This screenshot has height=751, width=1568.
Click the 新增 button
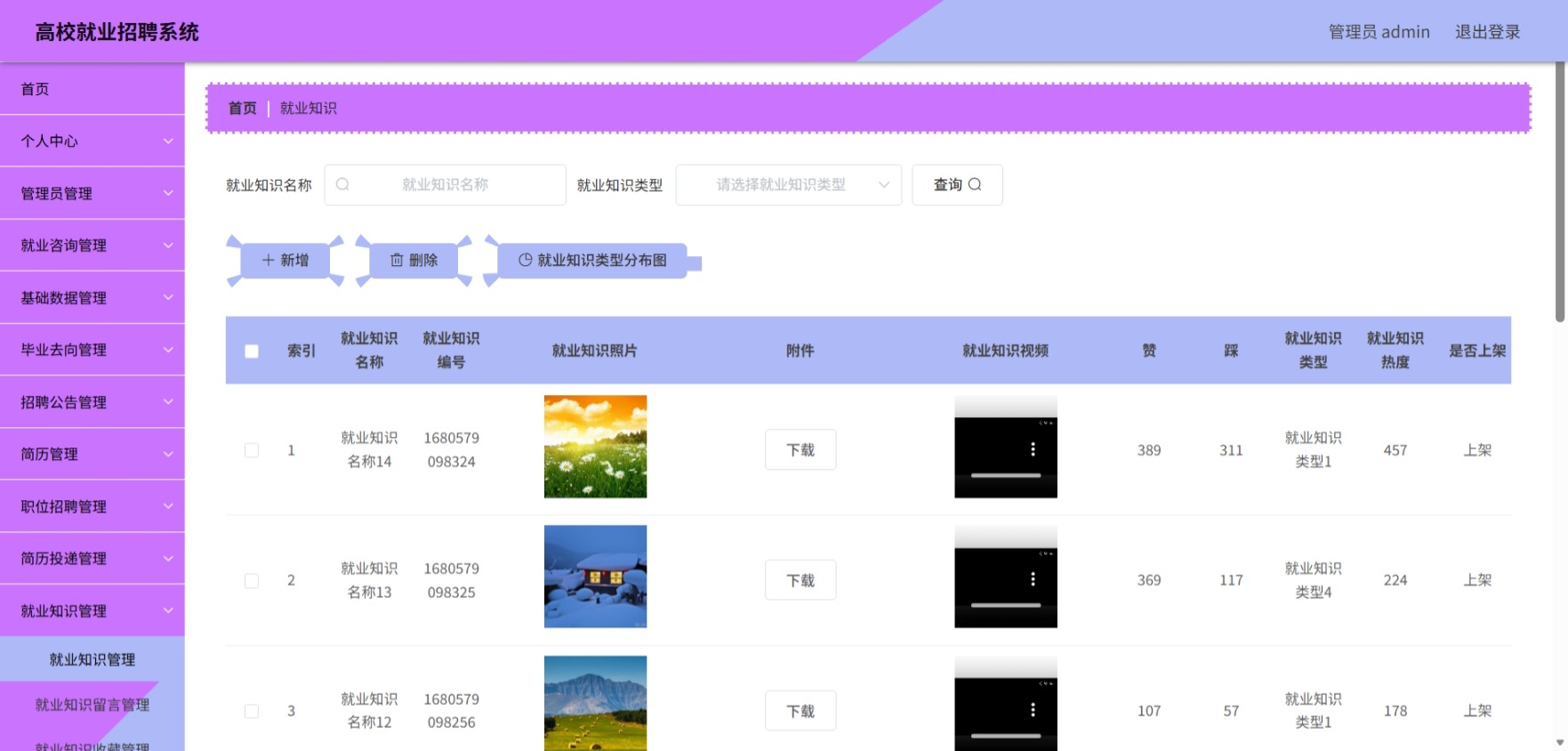tap(285, 260)
